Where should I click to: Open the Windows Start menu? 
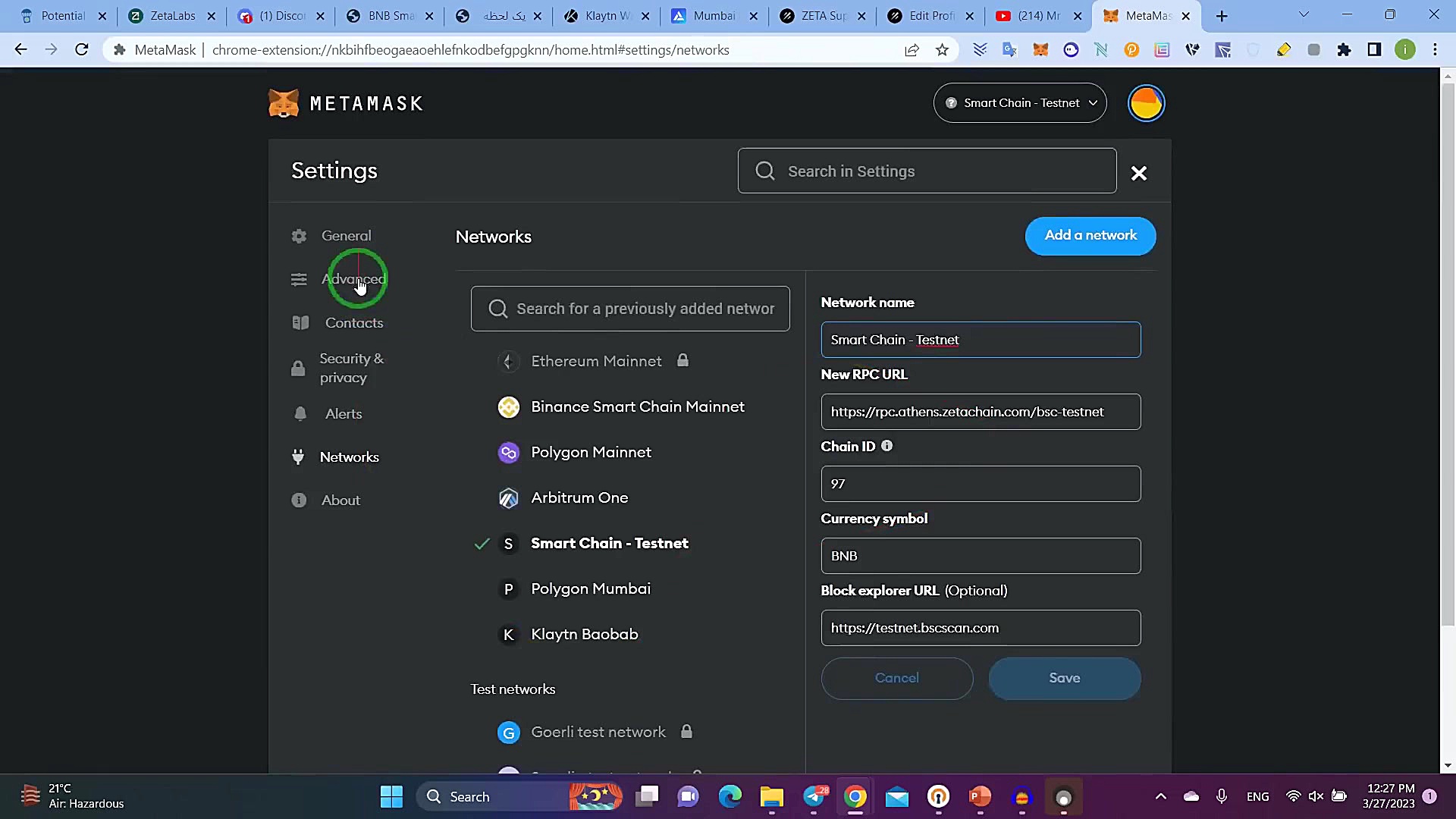[391, 796]
